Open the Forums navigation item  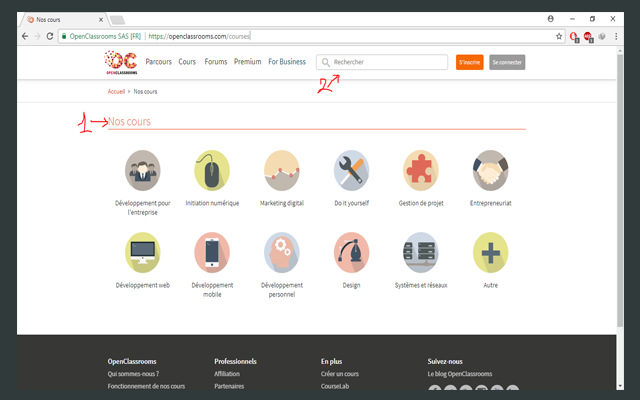215,62
